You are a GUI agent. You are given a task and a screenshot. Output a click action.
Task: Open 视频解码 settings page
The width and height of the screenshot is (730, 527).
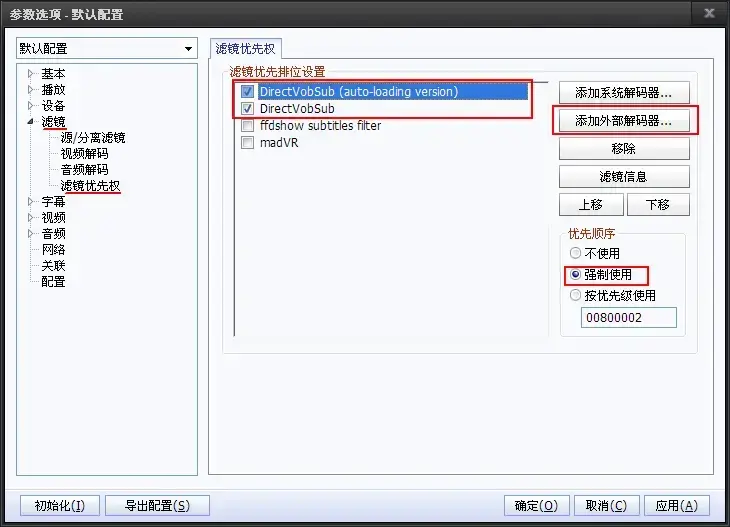click(84, 154)
